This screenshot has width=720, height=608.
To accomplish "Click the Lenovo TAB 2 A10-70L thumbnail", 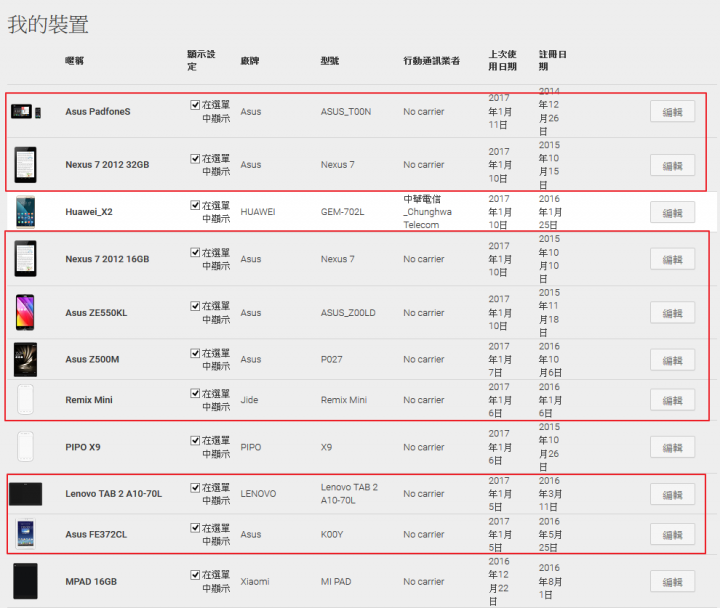I will coord(26,494).
